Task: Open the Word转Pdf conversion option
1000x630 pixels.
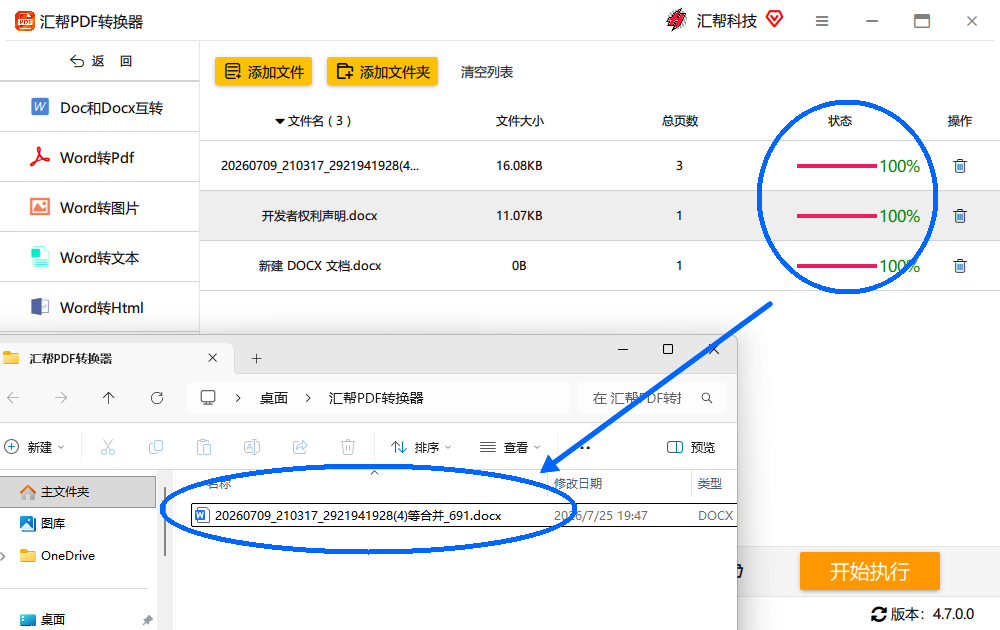Action: point(99,158)
